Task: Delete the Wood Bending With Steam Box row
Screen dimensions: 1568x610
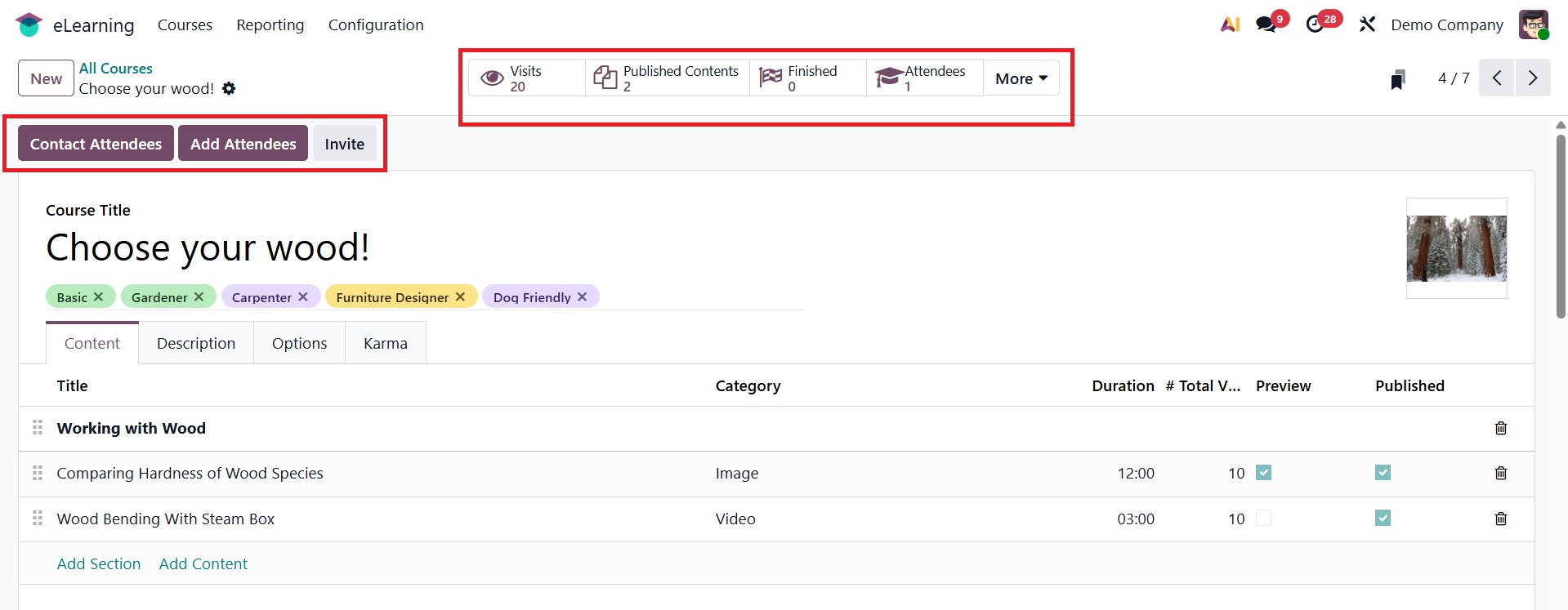Action: point(1500,519)
